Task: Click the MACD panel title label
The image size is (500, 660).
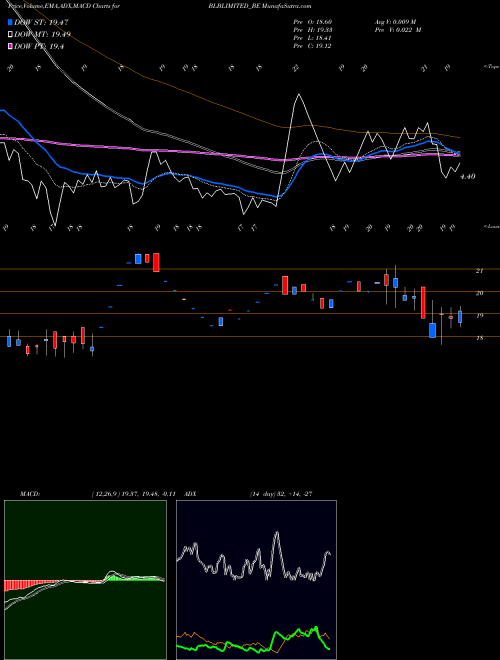Action: click(x=30, y=494)
